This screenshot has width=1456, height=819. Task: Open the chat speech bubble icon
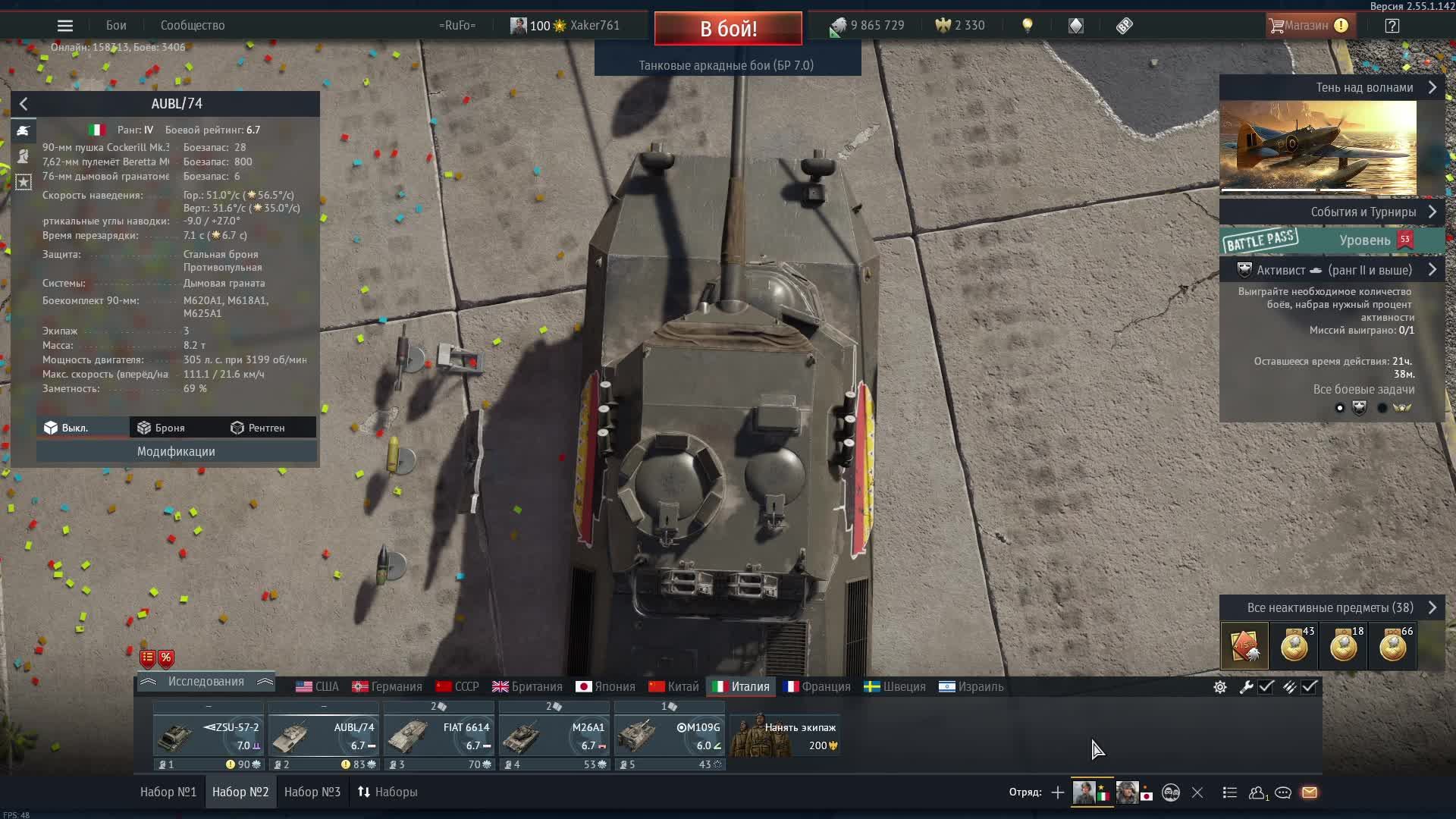[1283, 792]
